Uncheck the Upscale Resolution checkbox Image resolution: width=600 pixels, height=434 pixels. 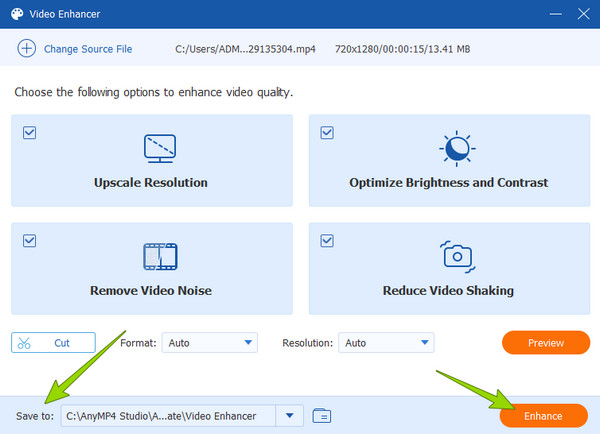pyautogui.click(x=29, y=133)
